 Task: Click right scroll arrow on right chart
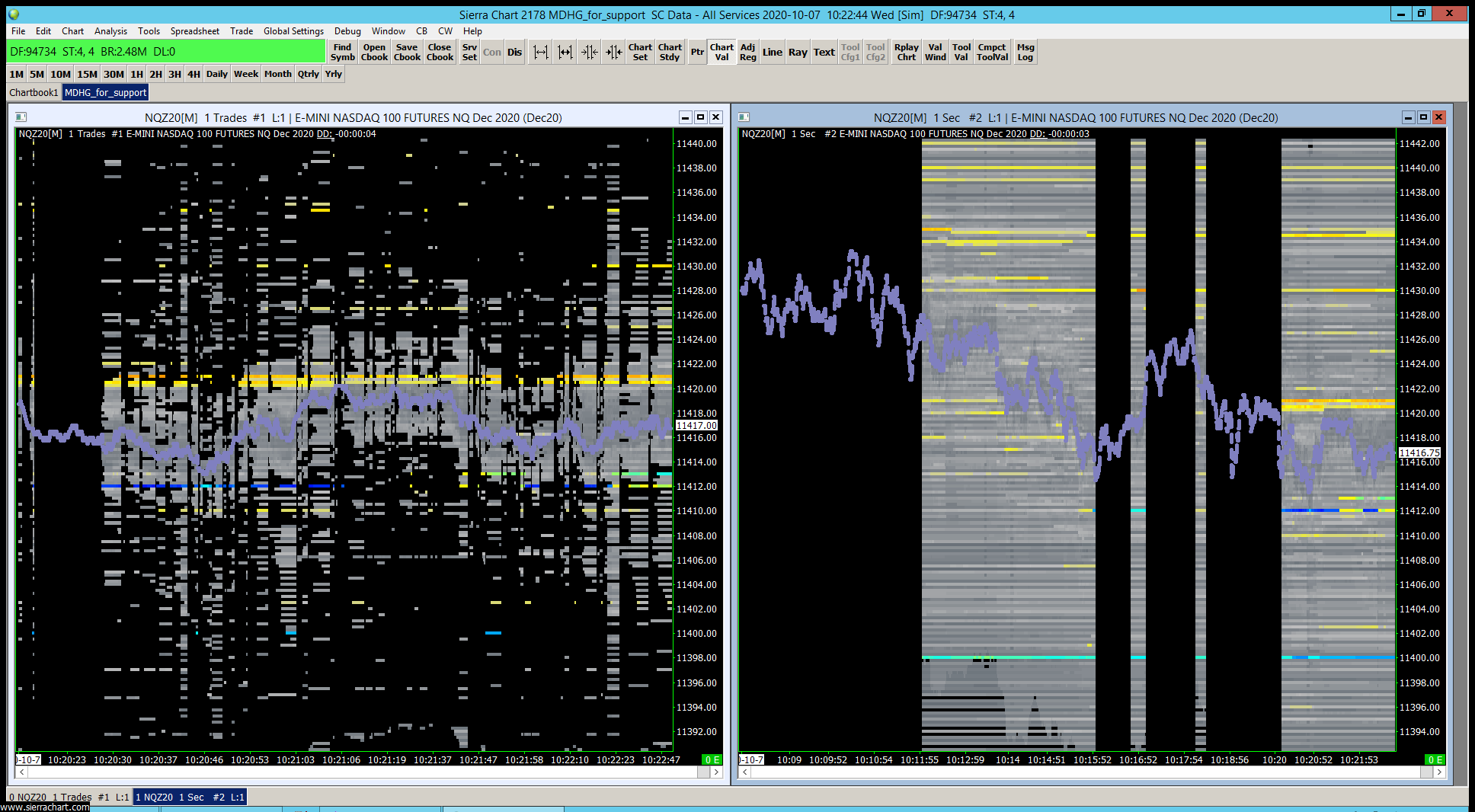point(1438,772)
